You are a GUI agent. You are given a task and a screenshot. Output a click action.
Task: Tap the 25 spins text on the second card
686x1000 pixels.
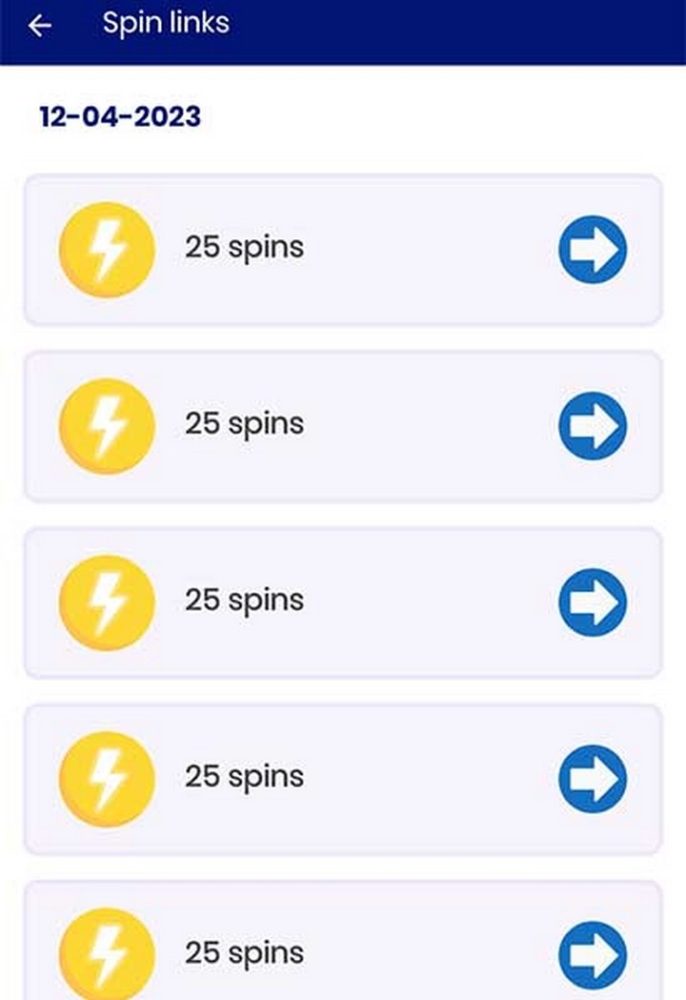241,423
